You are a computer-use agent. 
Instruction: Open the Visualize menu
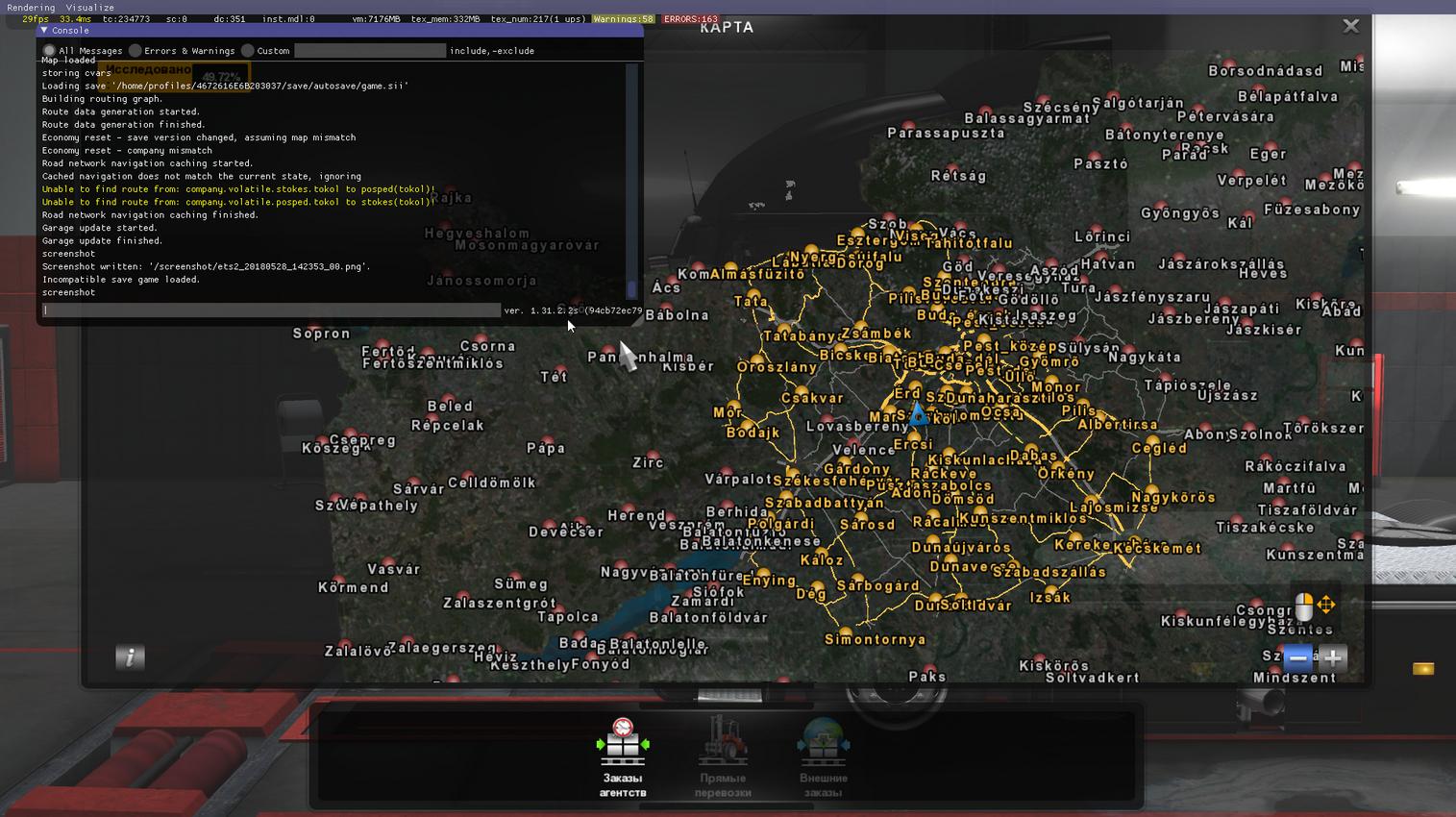click(90, 7)
